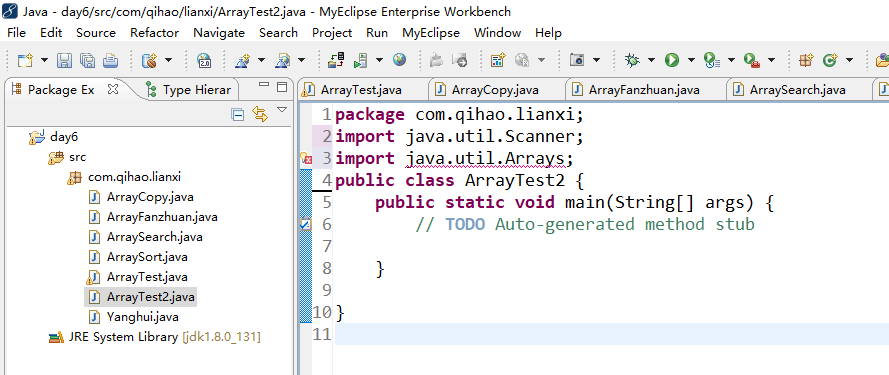This screenshot has height=375, width=889.
Task: Click the task marker on line 6
Action: (x=306, y=225)
